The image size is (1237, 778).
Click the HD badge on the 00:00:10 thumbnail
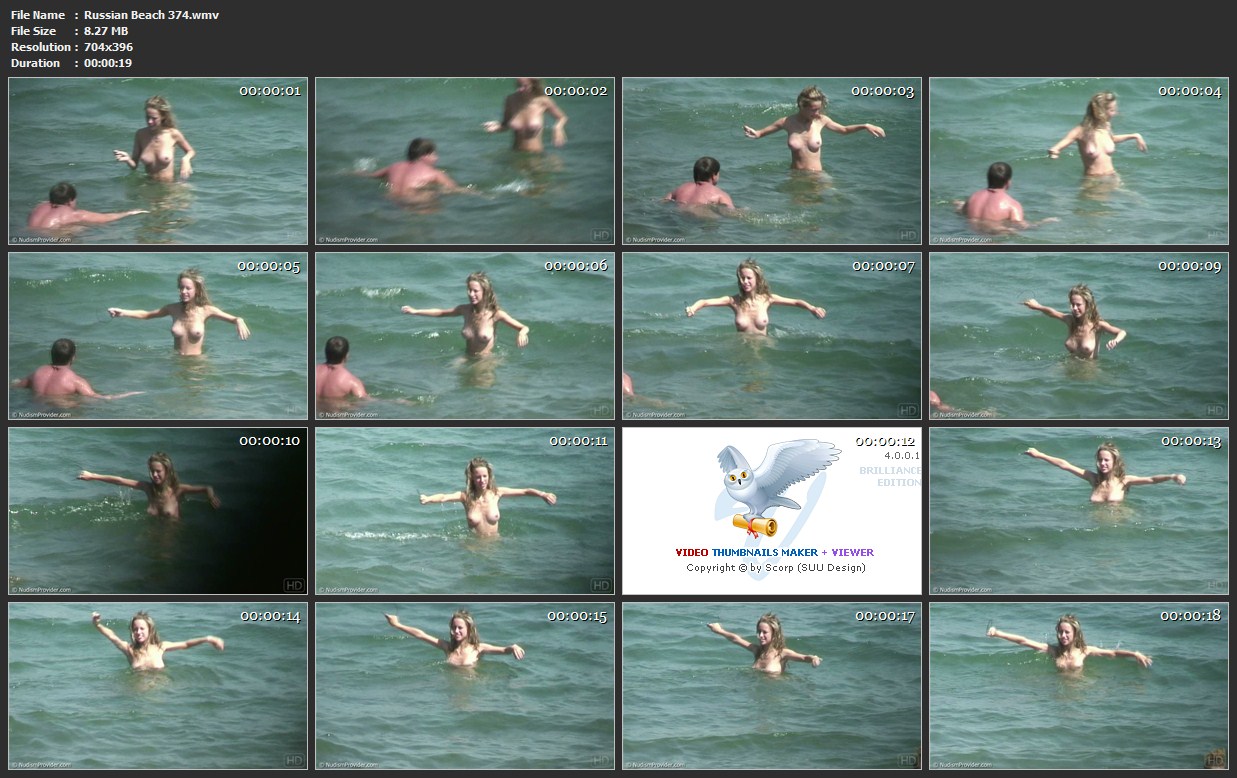(294, 585)
